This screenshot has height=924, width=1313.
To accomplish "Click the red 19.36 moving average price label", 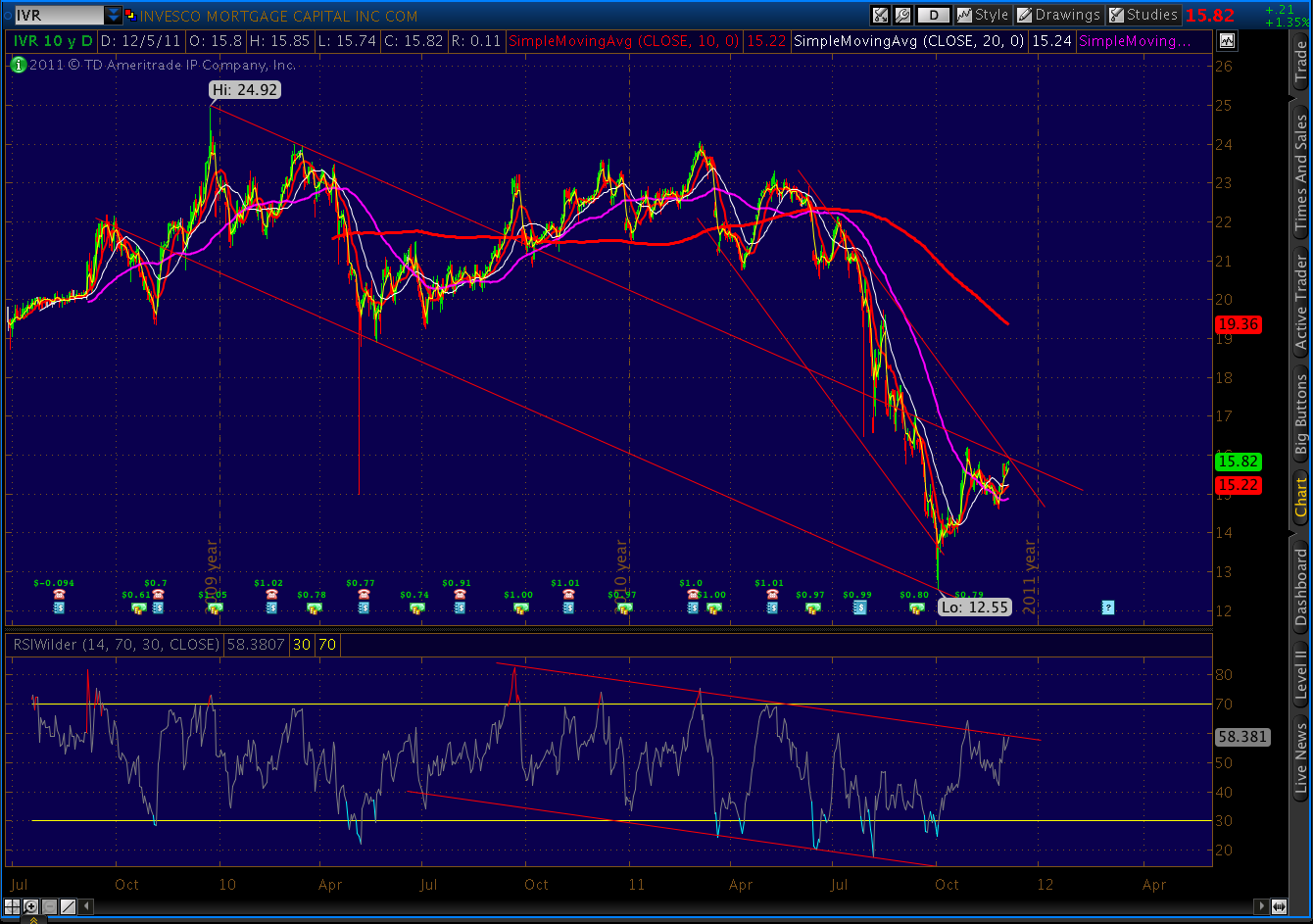I will pyautogui.click(x=1237, y=323).
